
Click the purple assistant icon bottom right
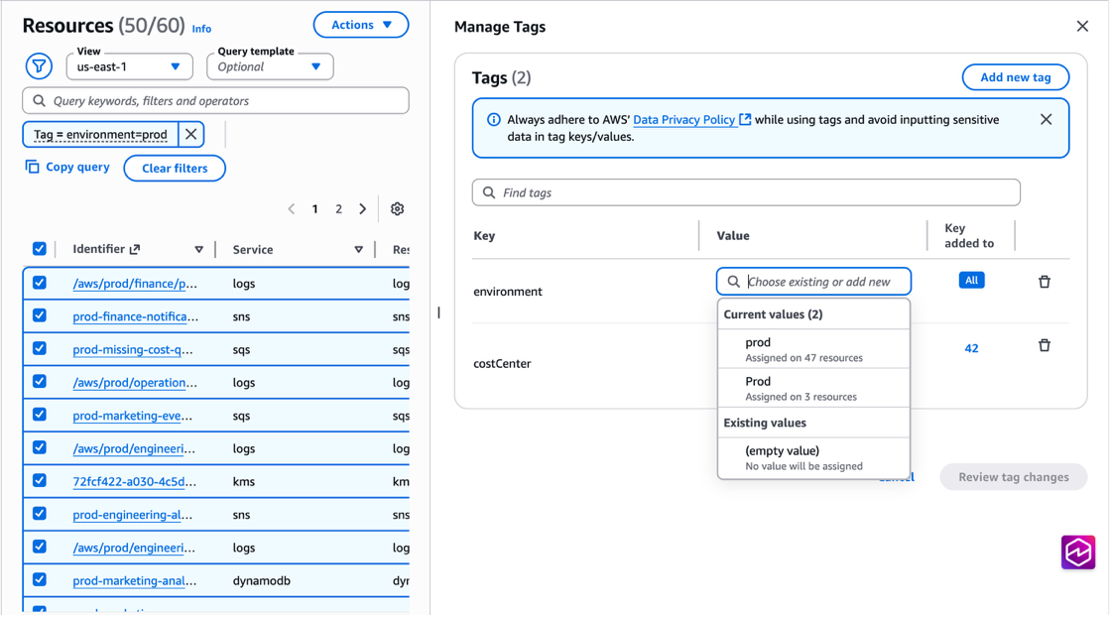(x=1077, y=552)
